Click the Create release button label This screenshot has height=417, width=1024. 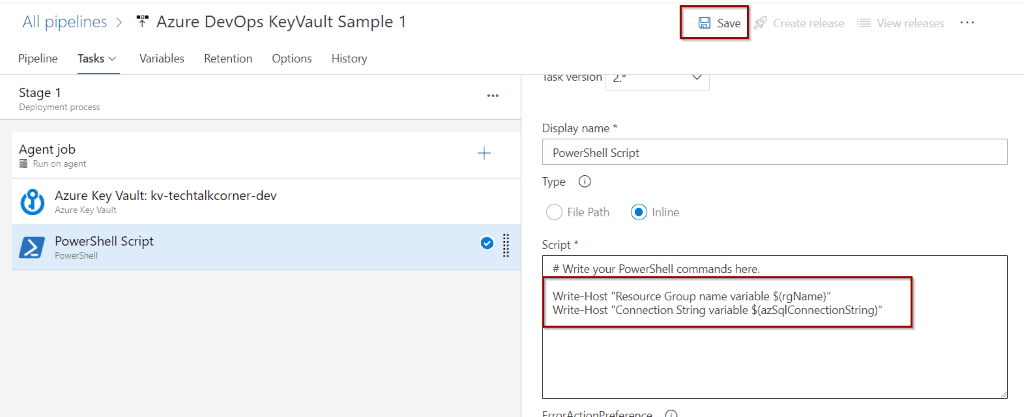(x=808, y=23)
